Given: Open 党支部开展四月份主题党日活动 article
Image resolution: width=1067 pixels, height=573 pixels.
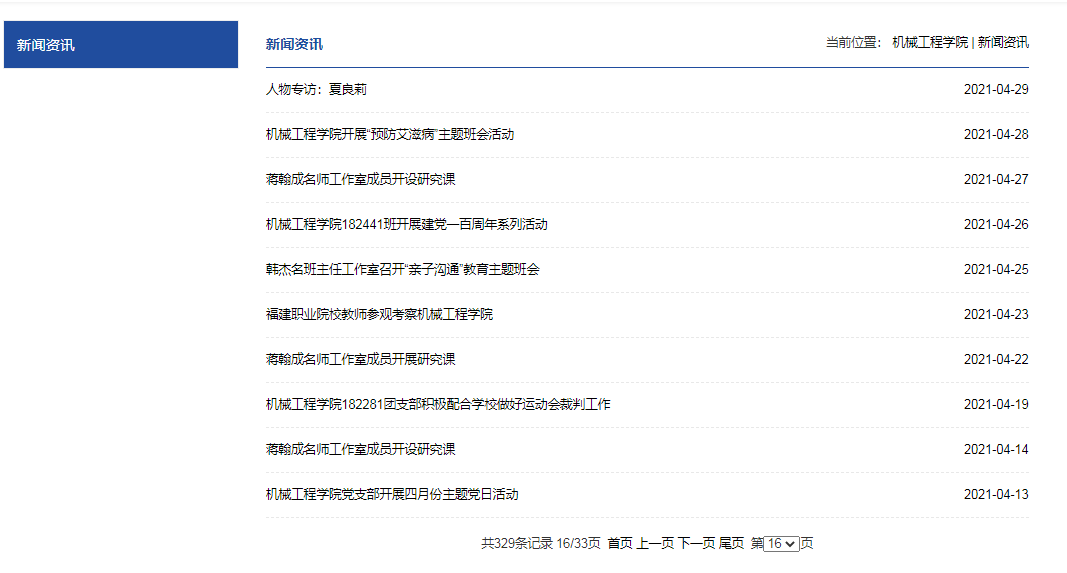Looking at the screenshot, I should coord(392,495).
